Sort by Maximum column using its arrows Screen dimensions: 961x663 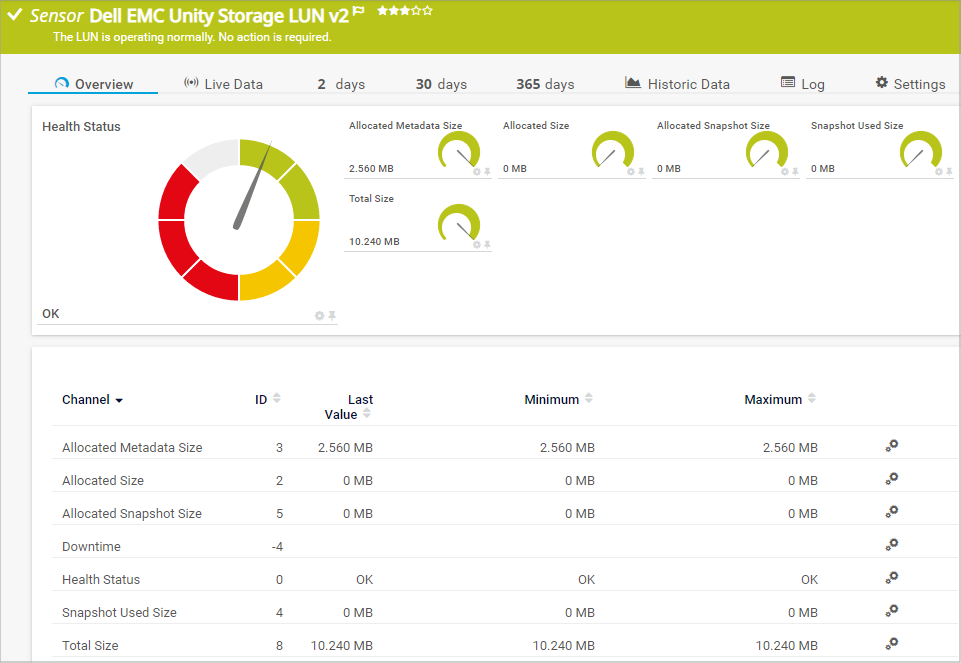(812, 399)
